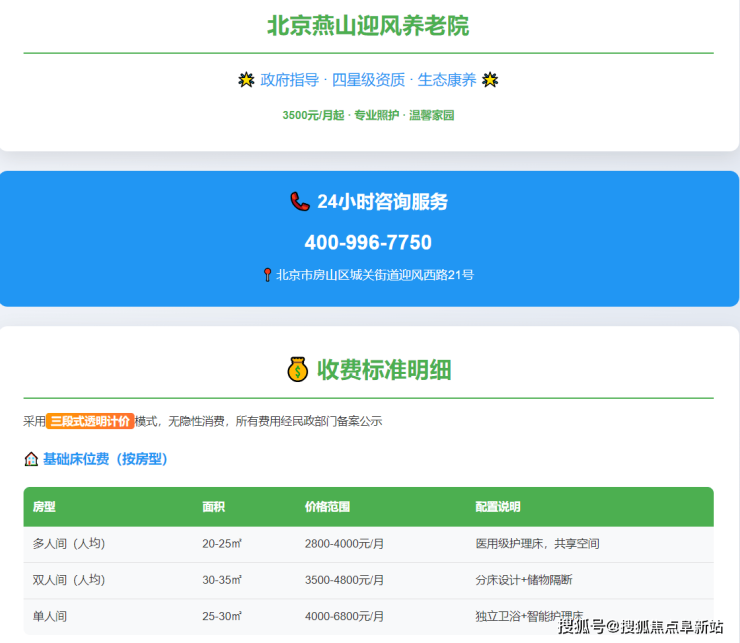Image resolution: width=740 pixels, height=643 pixels.
Task: Click the right starburst icon after 生态康养
Action: tap(490, 80)
